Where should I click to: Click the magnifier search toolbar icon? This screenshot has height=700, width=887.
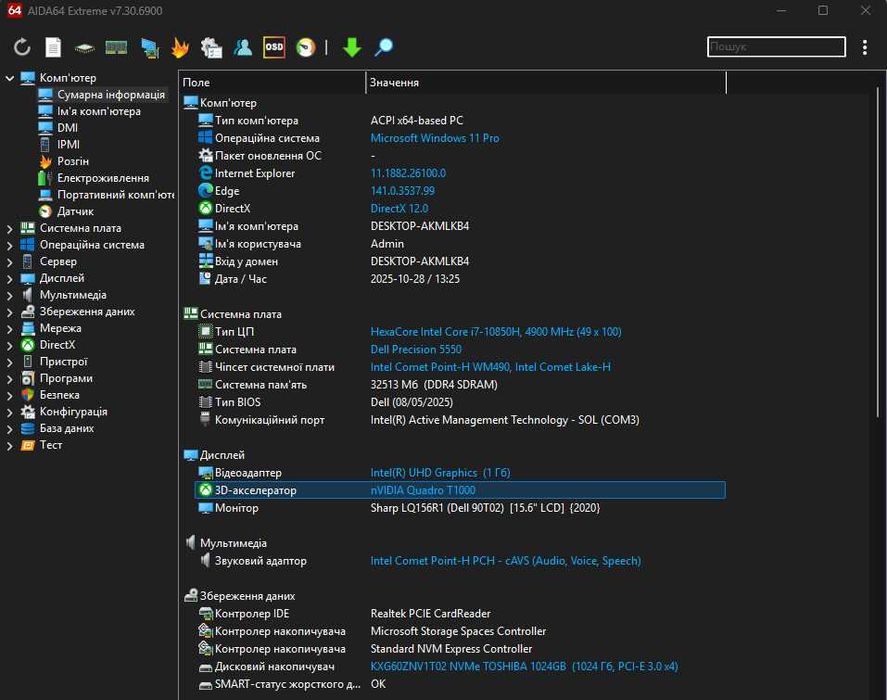tap(384, 47)
